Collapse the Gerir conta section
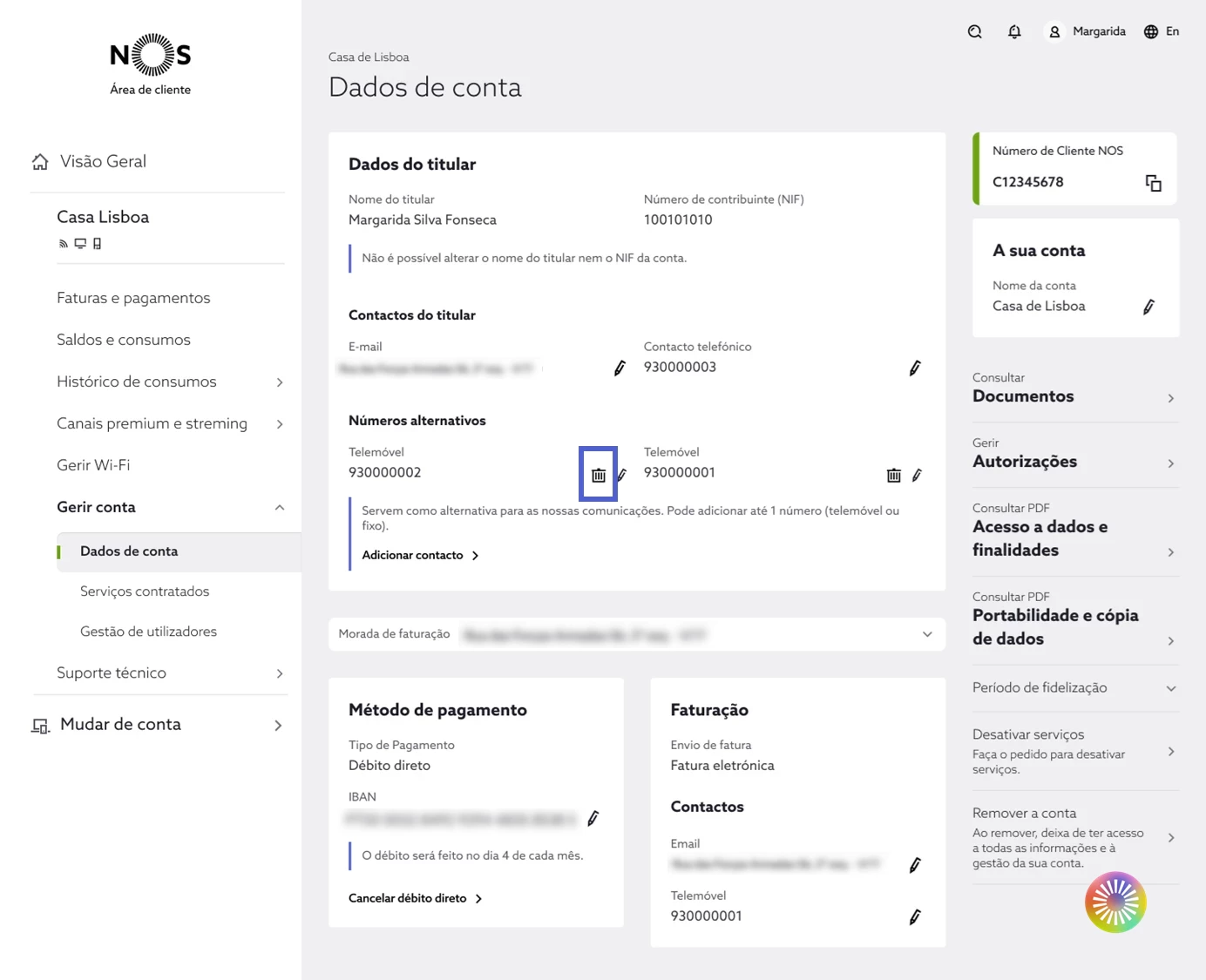1206x980 pixels. [280, 508]
